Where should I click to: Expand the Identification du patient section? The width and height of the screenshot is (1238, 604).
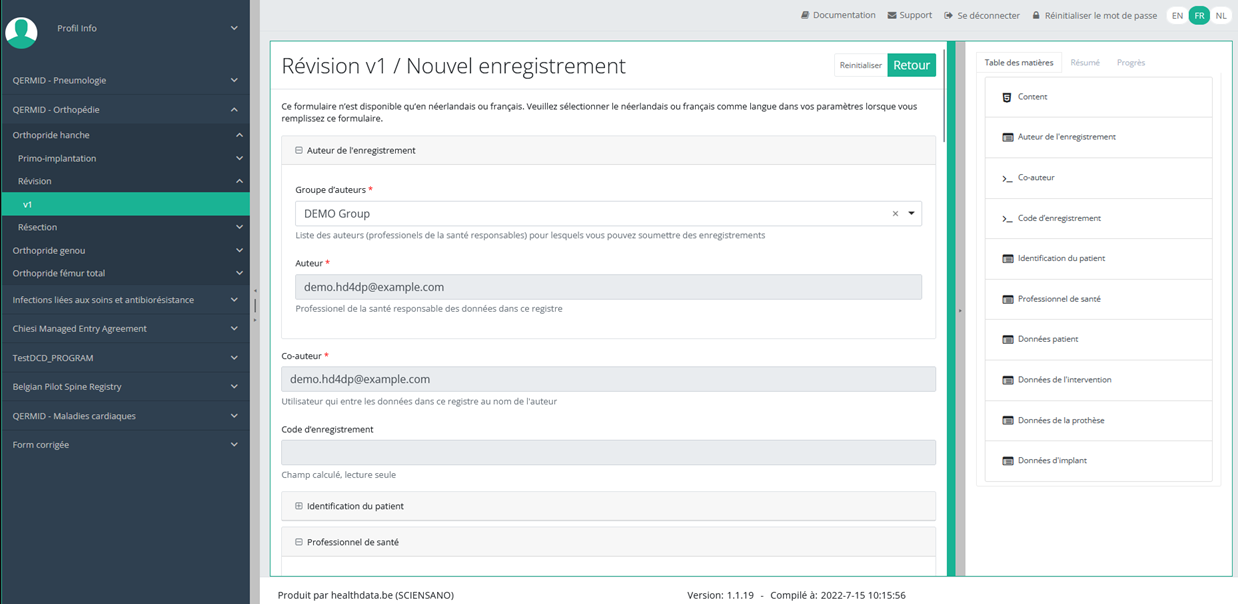(x=299, y=506)
